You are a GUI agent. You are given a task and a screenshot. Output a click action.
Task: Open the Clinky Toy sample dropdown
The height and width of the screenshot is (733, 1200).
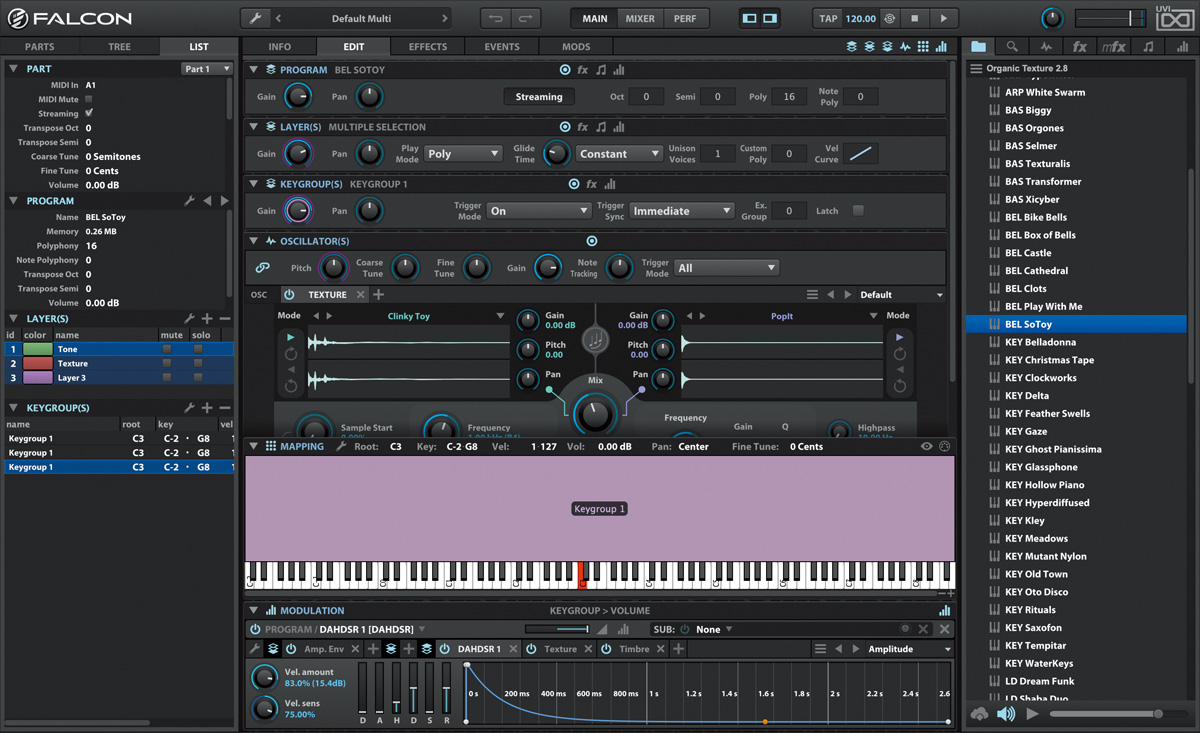coord(500,316)
